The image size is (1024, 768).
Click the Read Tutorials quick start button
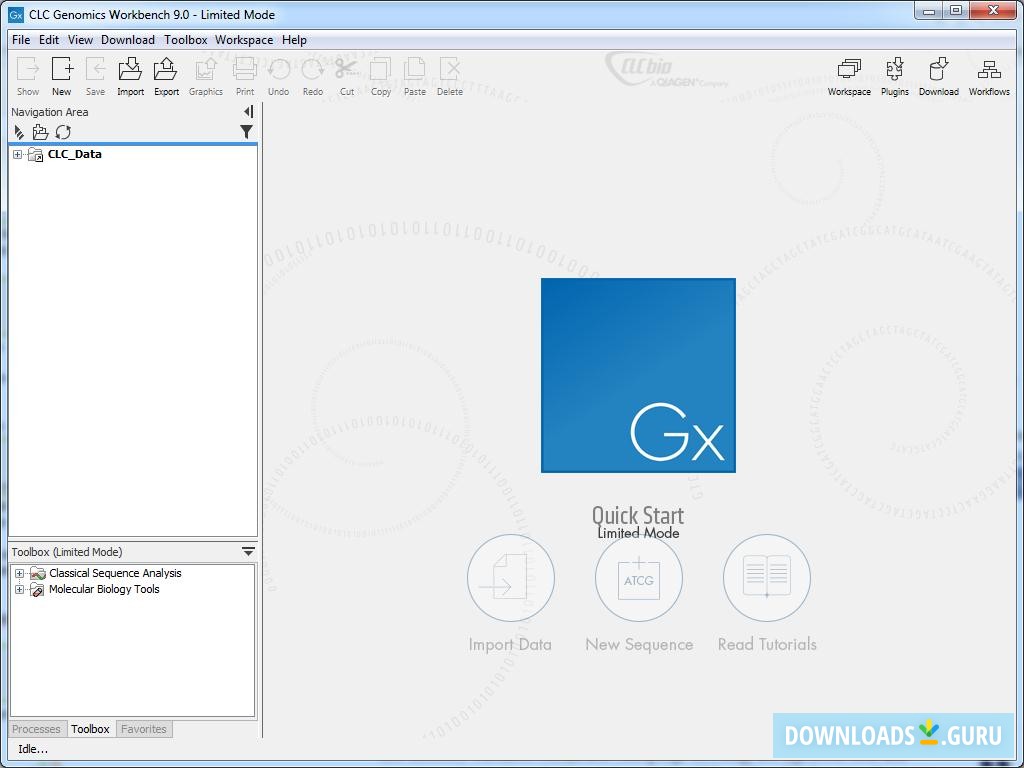(767, 578)
